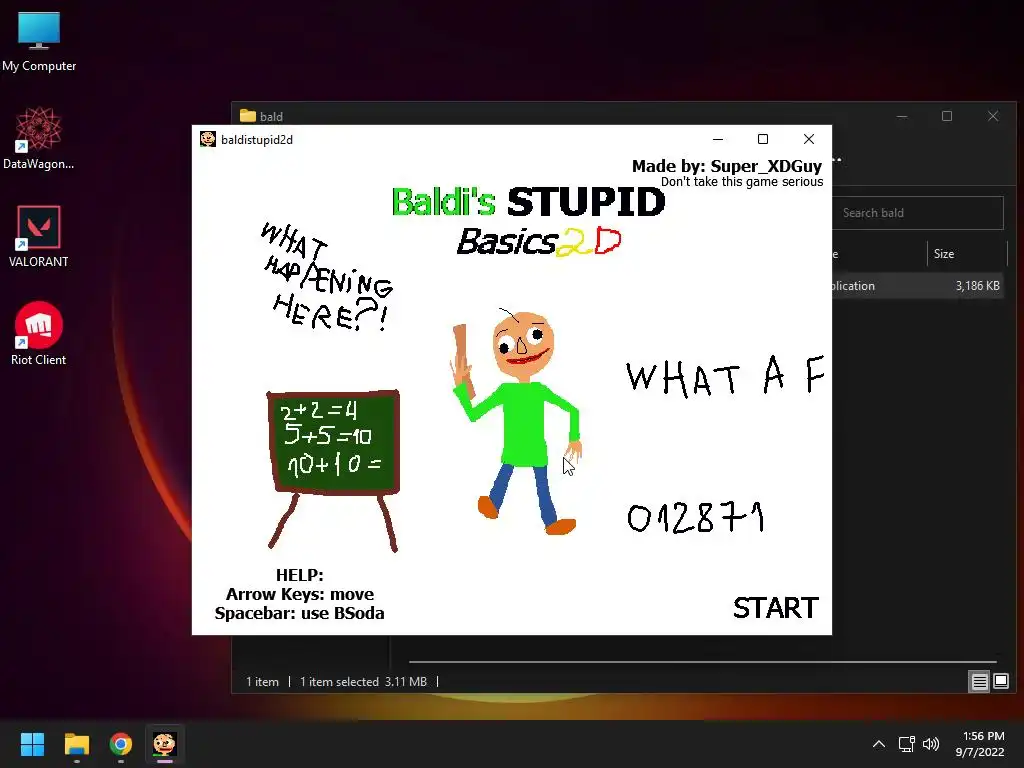Switch Explorer to large thumbnails view icon

click(x=1001, y=682)
